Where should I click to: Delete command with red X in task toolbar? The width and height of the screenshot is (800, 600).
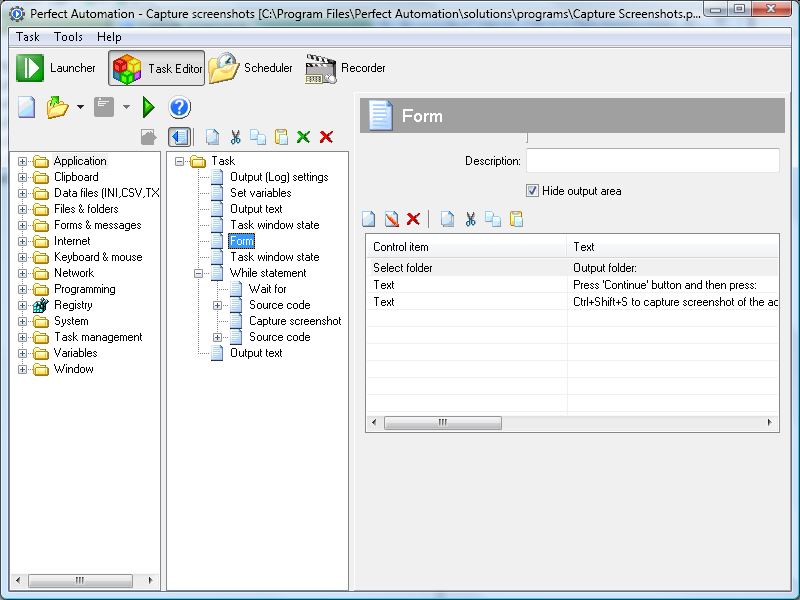point(327,137)
